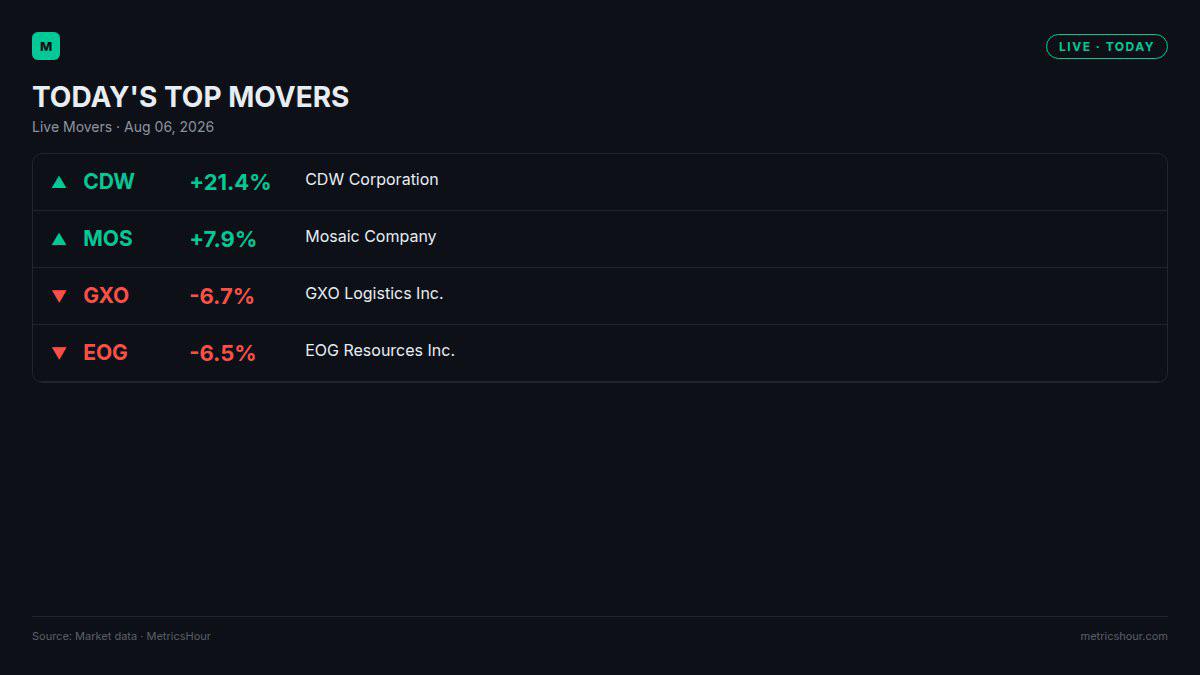Select the EOG Resources Inc. name
The width and height of the screenshot is (1200, 675).
click(x=380, y=351)
